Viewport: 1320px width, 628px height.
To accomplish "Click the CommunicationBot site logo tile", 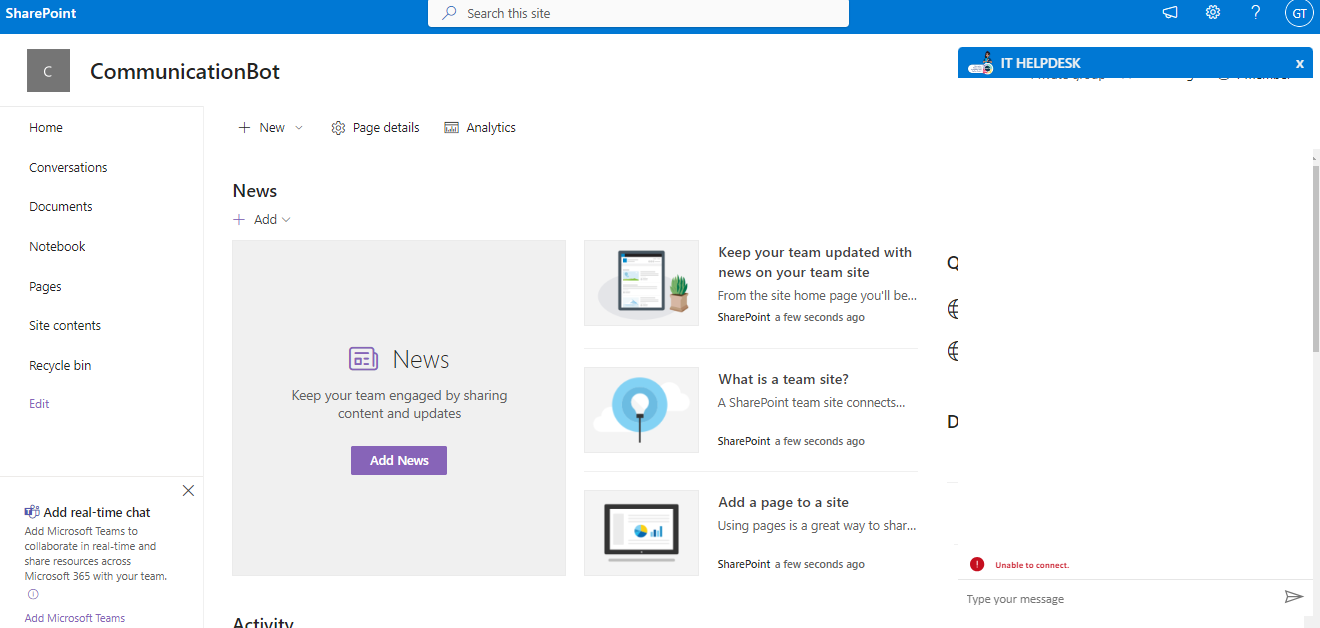I will (x=48, y=71).
